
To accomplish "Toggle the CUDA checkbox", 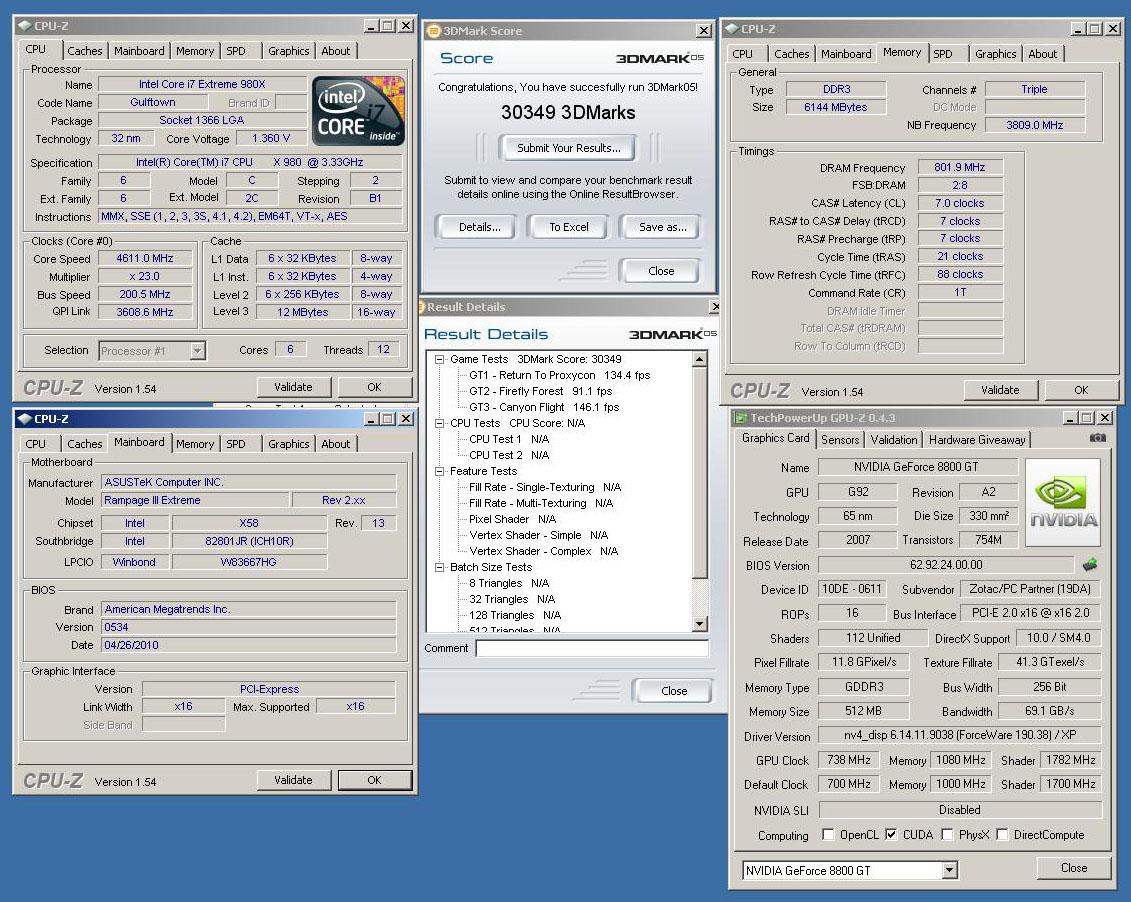I will coord(891,834).
